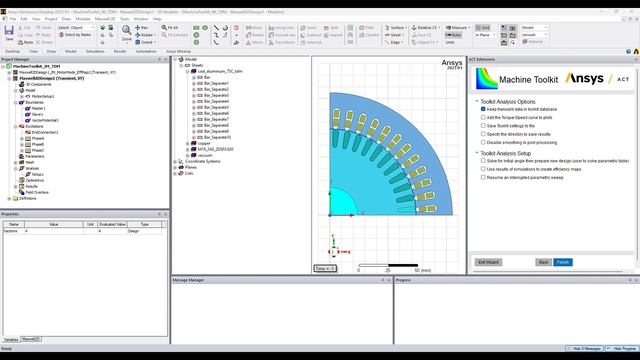640x360 pixels.
Task: Enable Keep transient data in toolkit database
Action: coord(483,109)
